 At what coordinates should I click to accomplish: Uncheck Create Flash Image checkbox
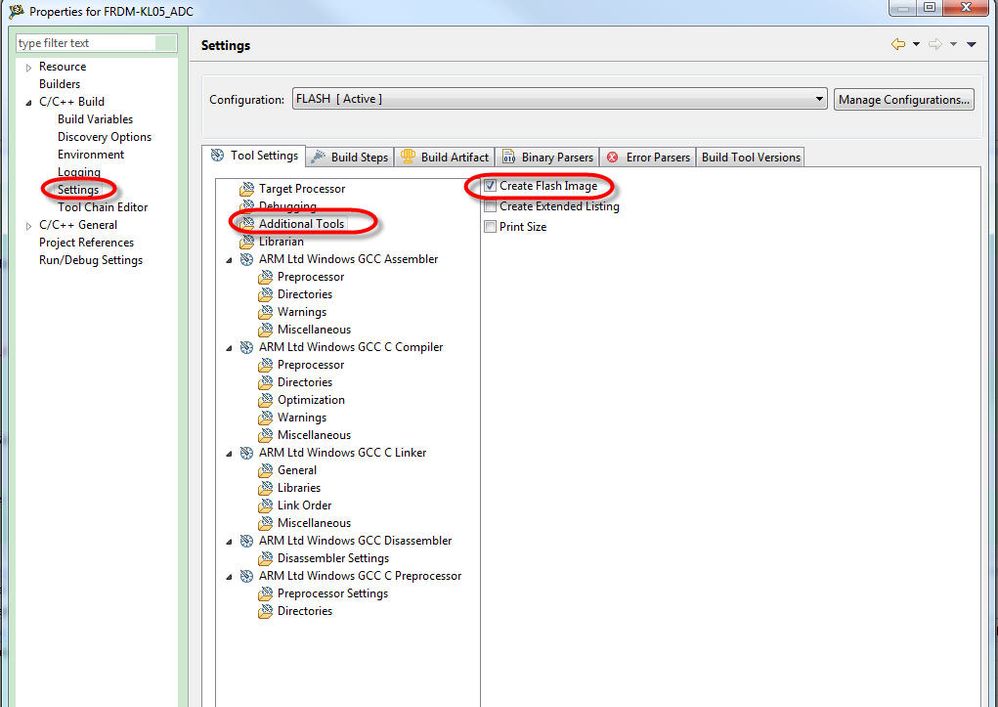tap(490, 186)
